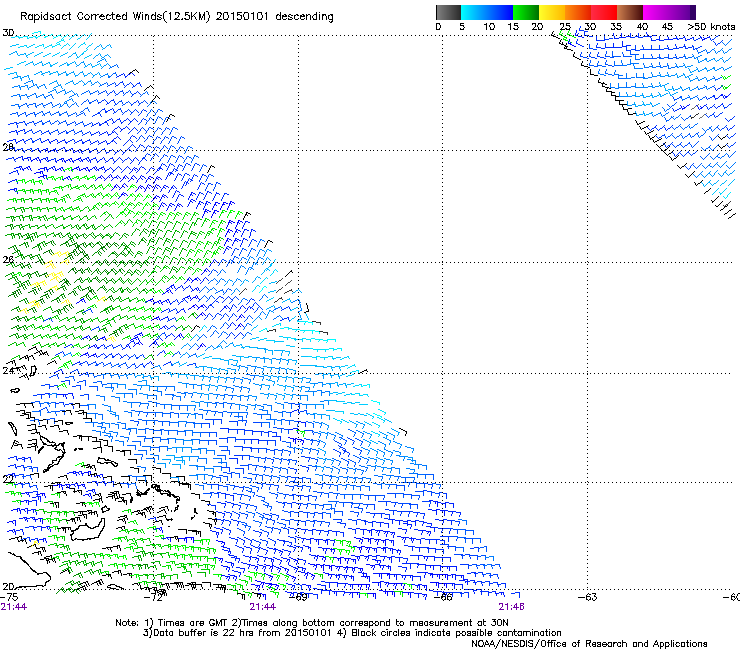Viewport: 740px width, 650px height.
Task: Click the purple time '21:46' at the bottom
Action: click(x=512, y=607)
